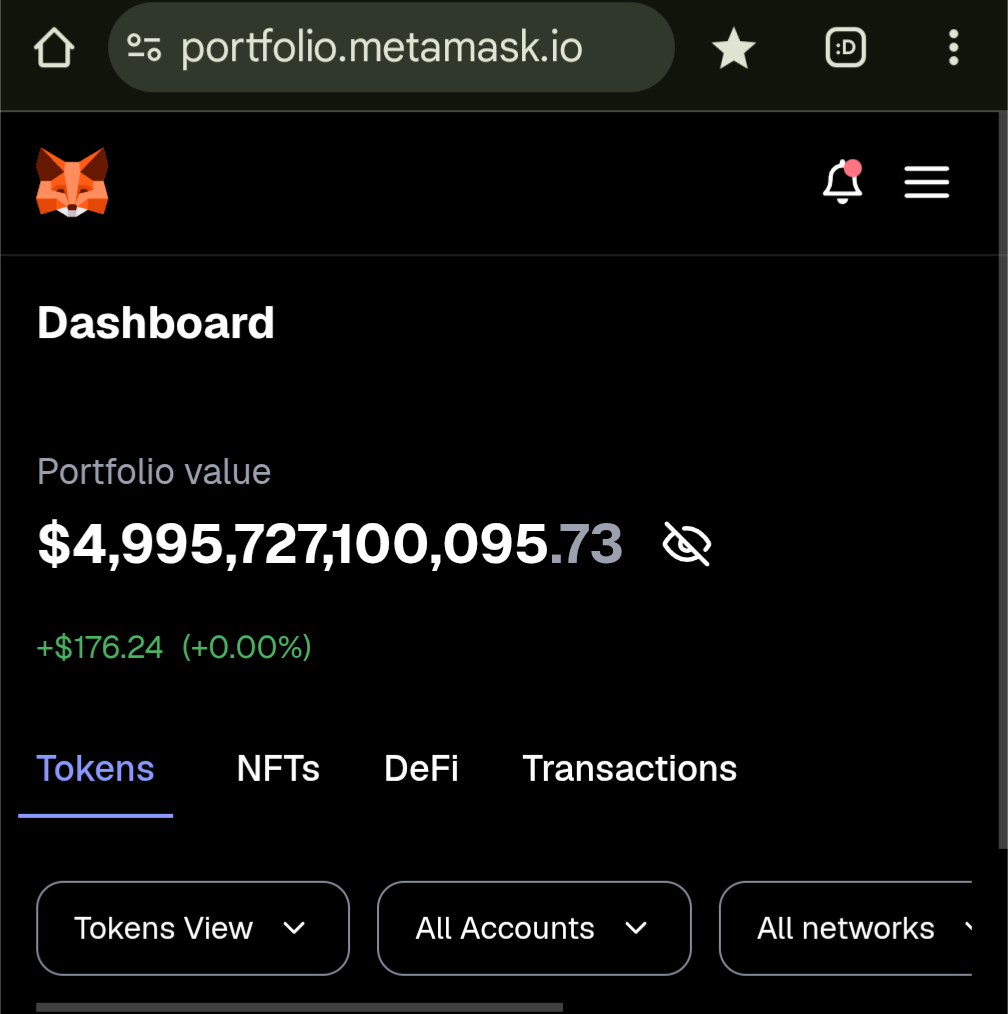Viewport: 1008px width, 1014px height.
Task: Hide portfolio value with eye icon
Action: pyautogui.click(x=687, y=544)
